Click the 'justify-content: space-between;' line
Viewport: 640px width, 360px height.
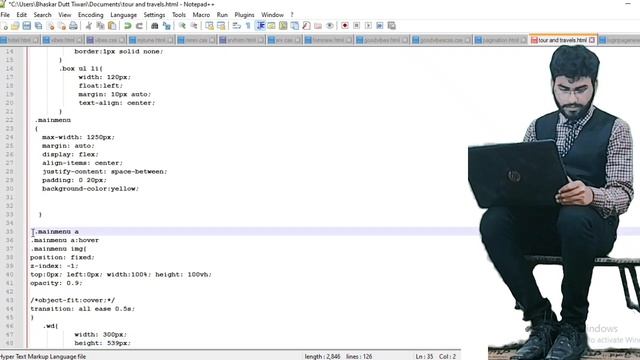coord(104,171)
